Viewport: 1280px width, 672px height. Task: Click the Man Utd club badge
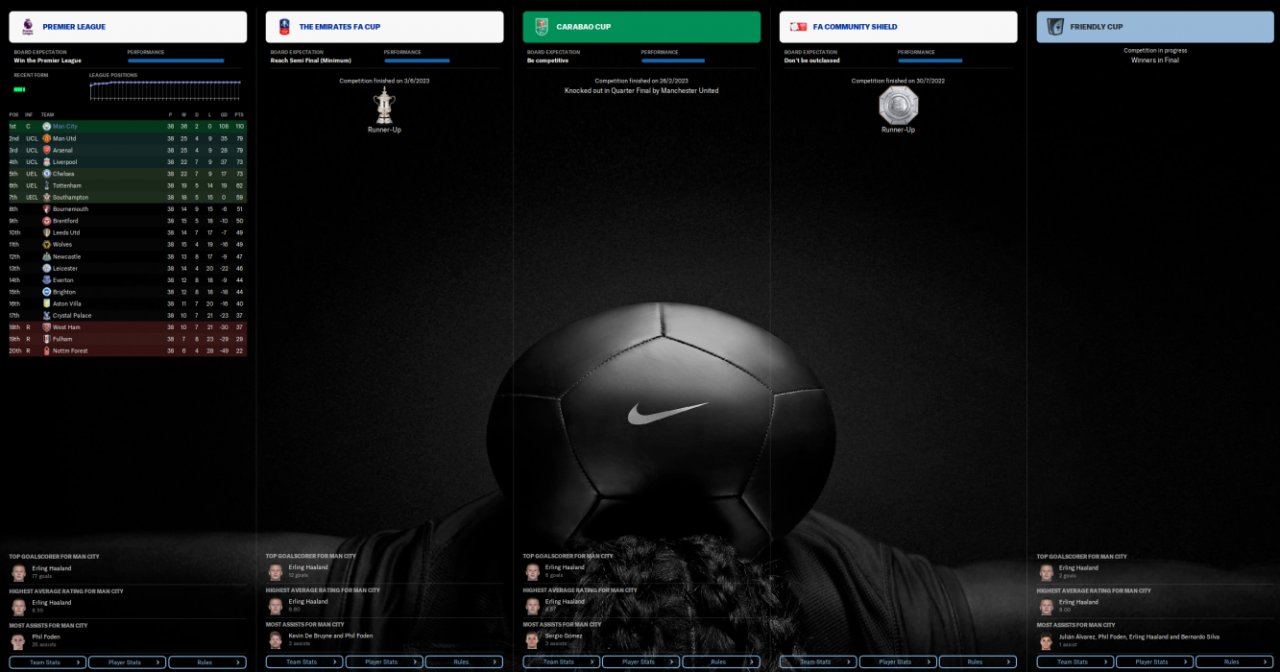[47, 138]
